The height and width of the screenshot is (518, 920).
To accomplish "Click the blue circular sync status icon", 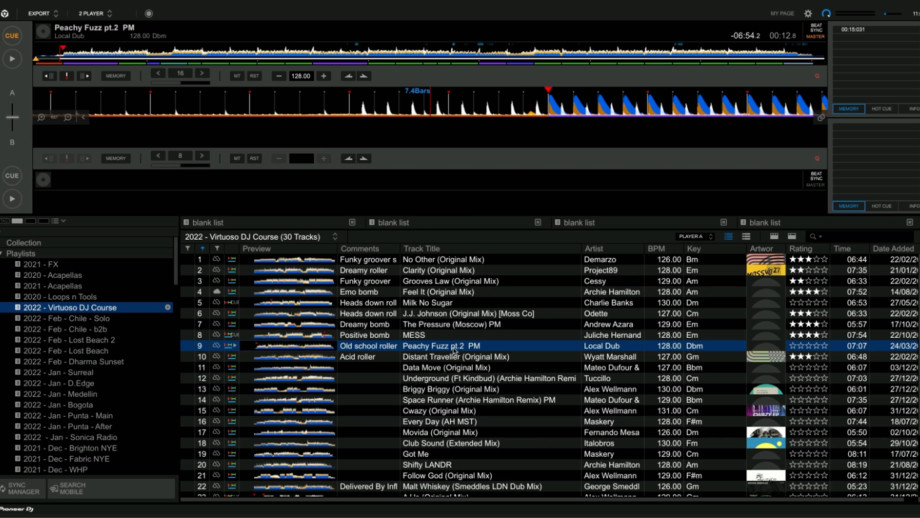I will [826, 13].
